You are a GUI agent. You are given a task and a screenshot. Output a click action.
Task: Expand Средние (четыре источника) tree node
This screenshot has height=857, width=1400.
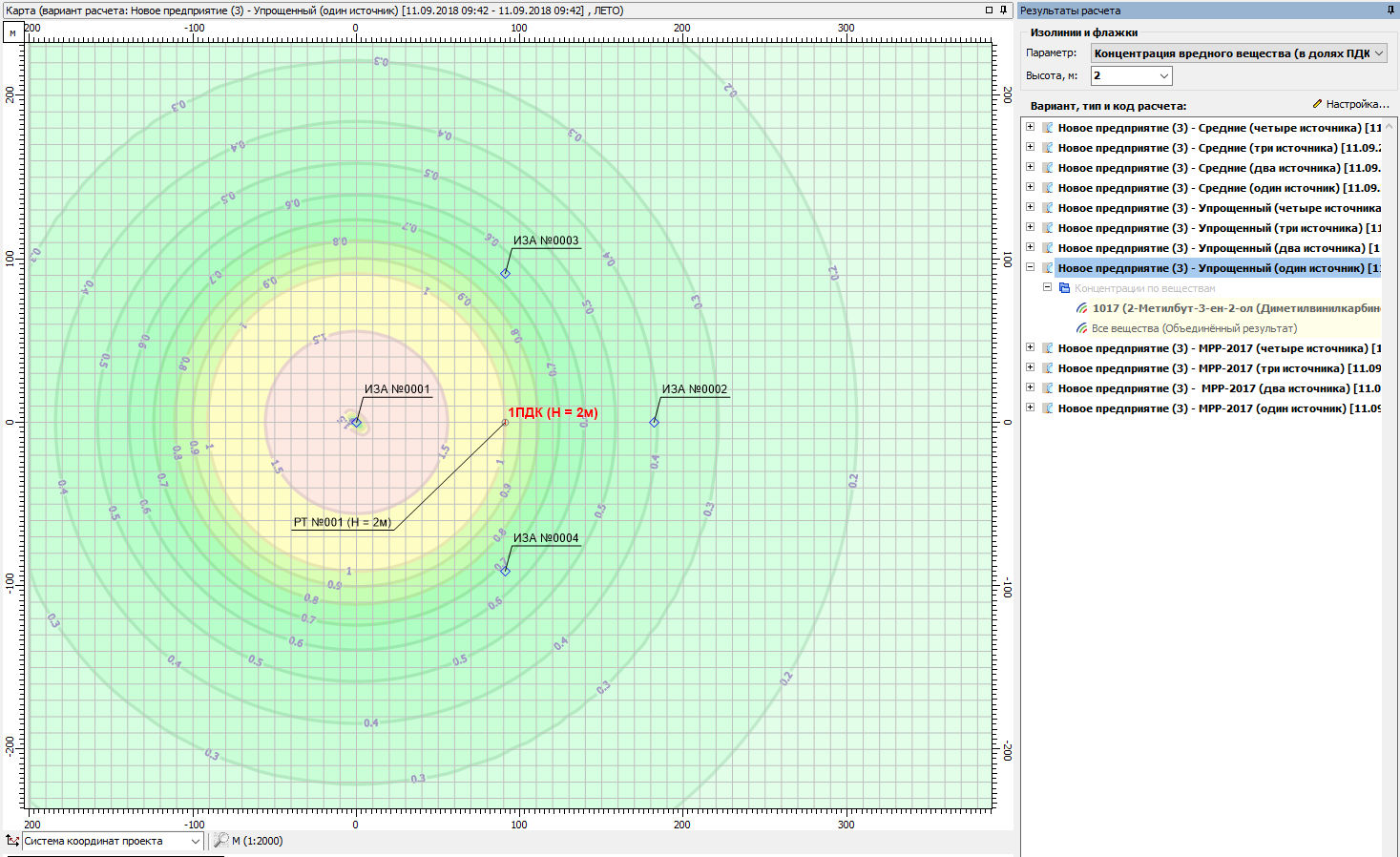[x=1030, y=127]
